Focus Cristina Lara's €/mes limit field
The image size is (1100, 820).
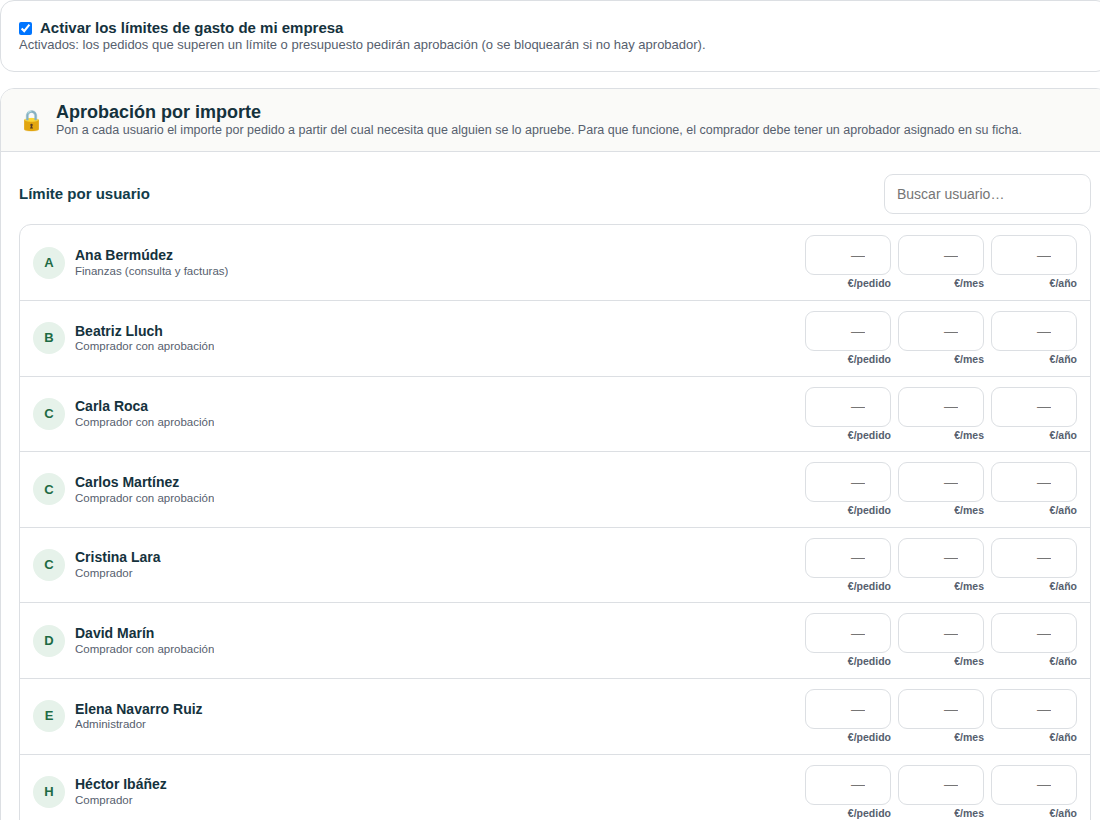coord(941,558)
